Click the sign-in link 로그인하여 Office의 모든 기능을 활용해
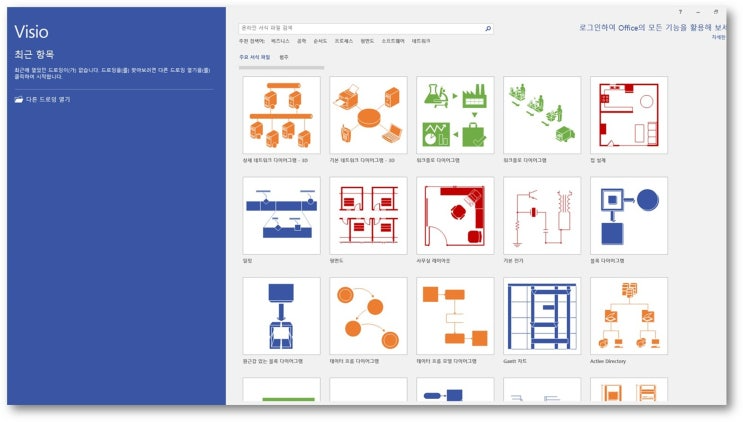 pos(652,28)
